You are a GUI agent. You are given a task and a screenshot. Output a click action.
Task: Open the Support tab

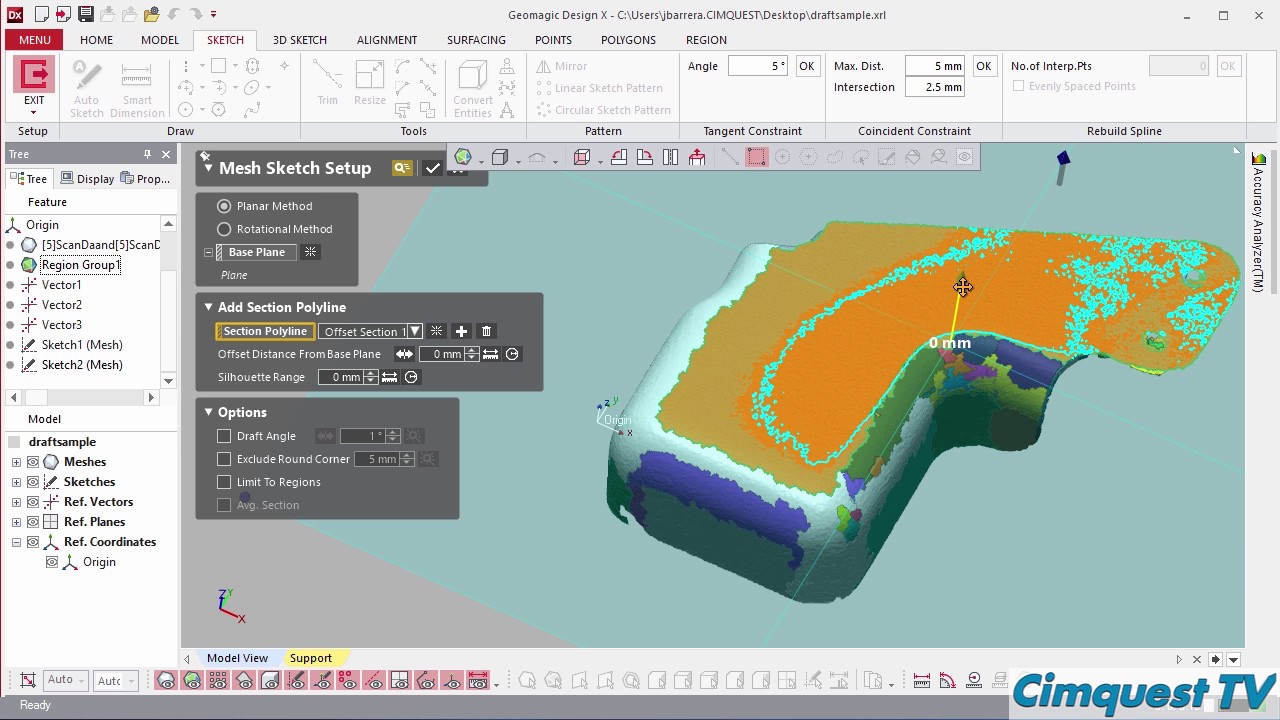tap(310, 658)
